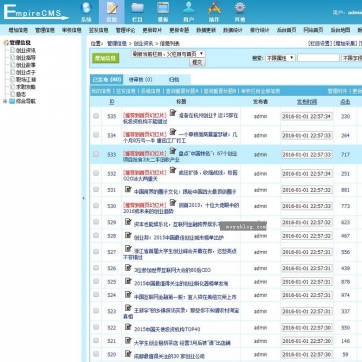Sort by the ID column header

click(x=112, y=102)
